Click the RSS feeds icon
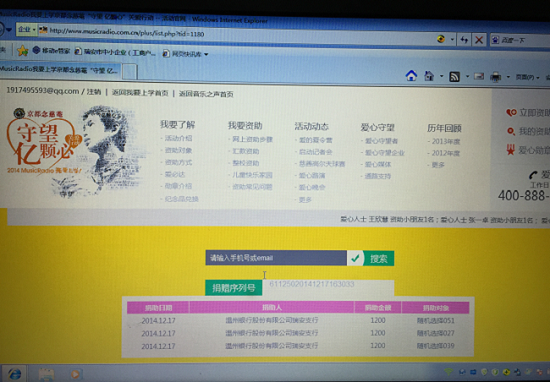The width and height of the screenshot is (550, 382). (454, 76)
